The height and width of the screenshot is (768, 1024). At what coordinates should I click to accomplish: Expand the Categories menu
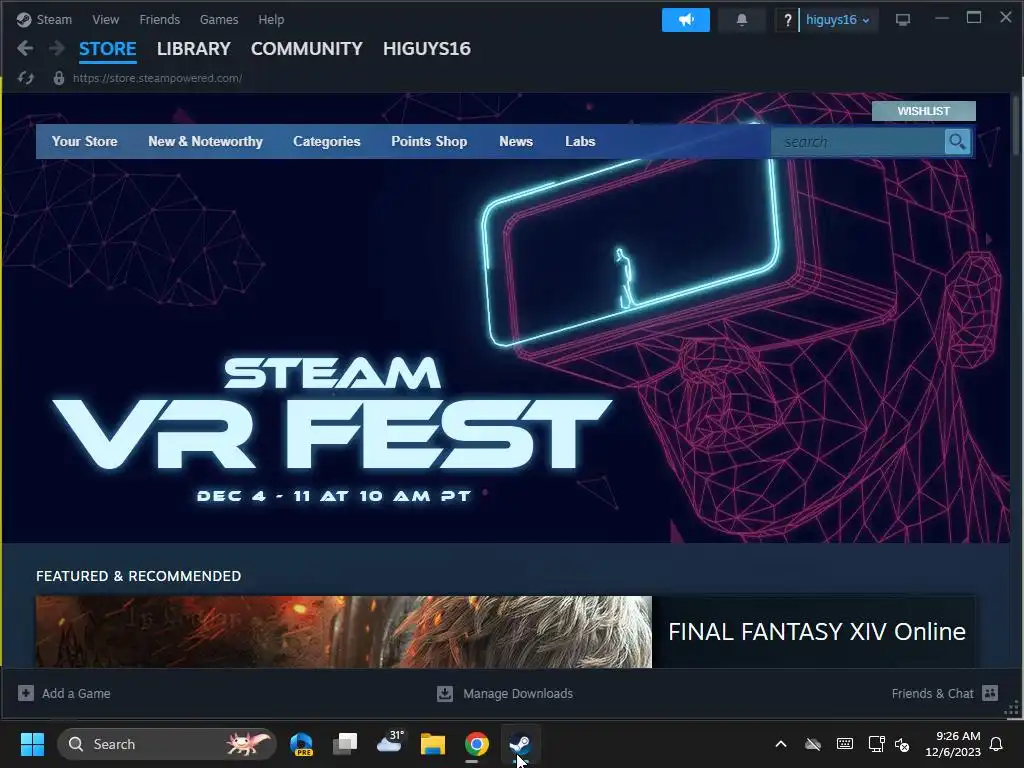coord(327,142)
